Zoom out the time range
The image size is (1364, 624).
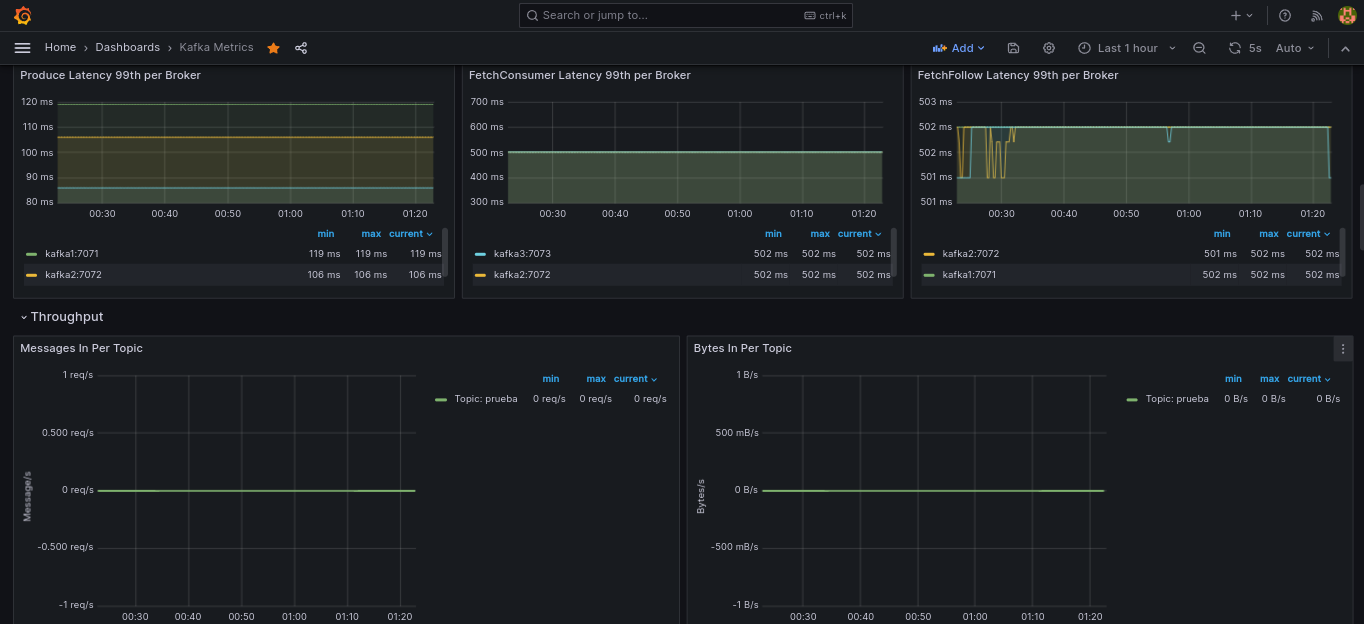(x=1200, y=48)
